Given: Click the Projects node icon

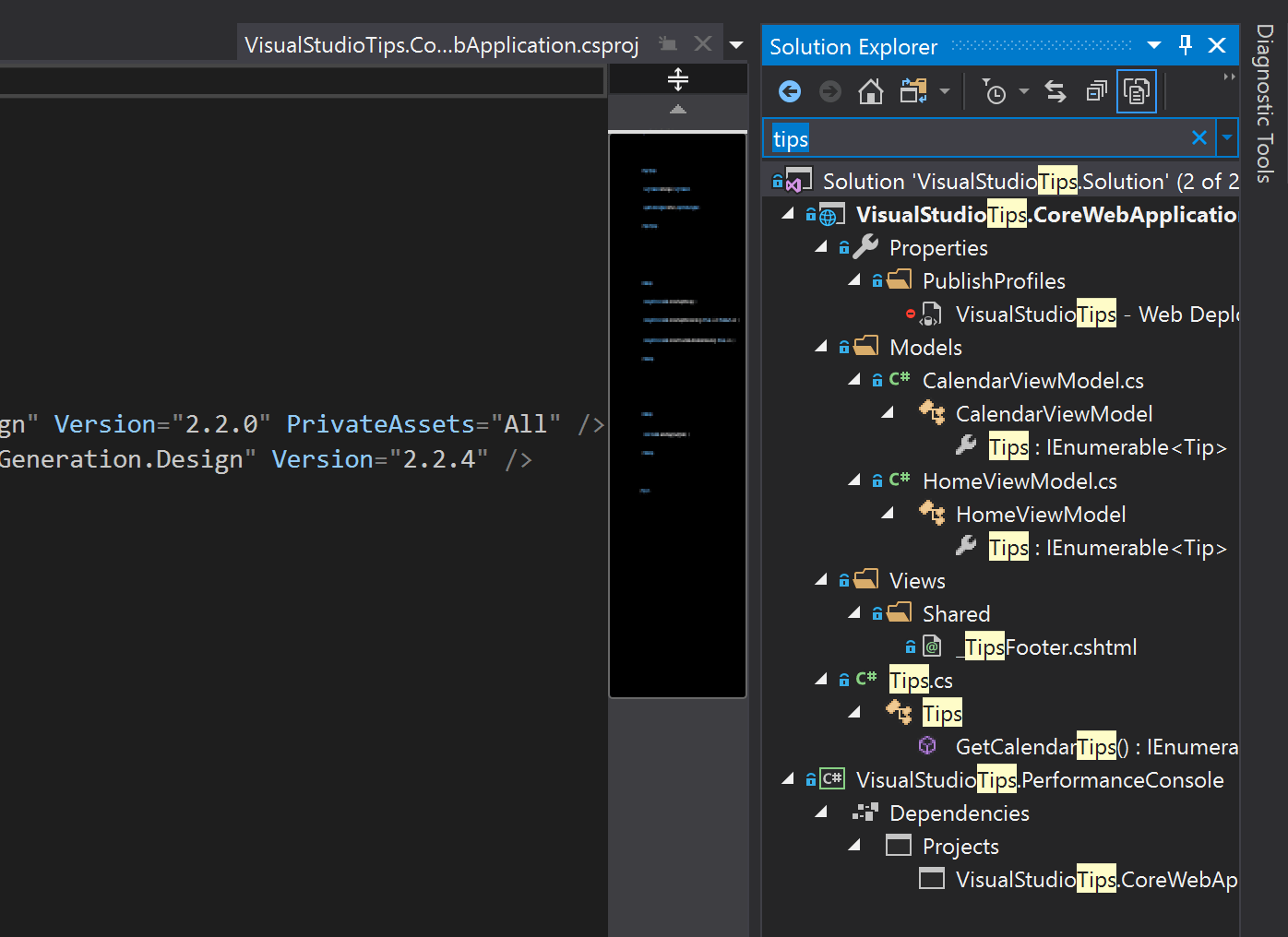Looking at the screenshot, I should pos(899,845).
